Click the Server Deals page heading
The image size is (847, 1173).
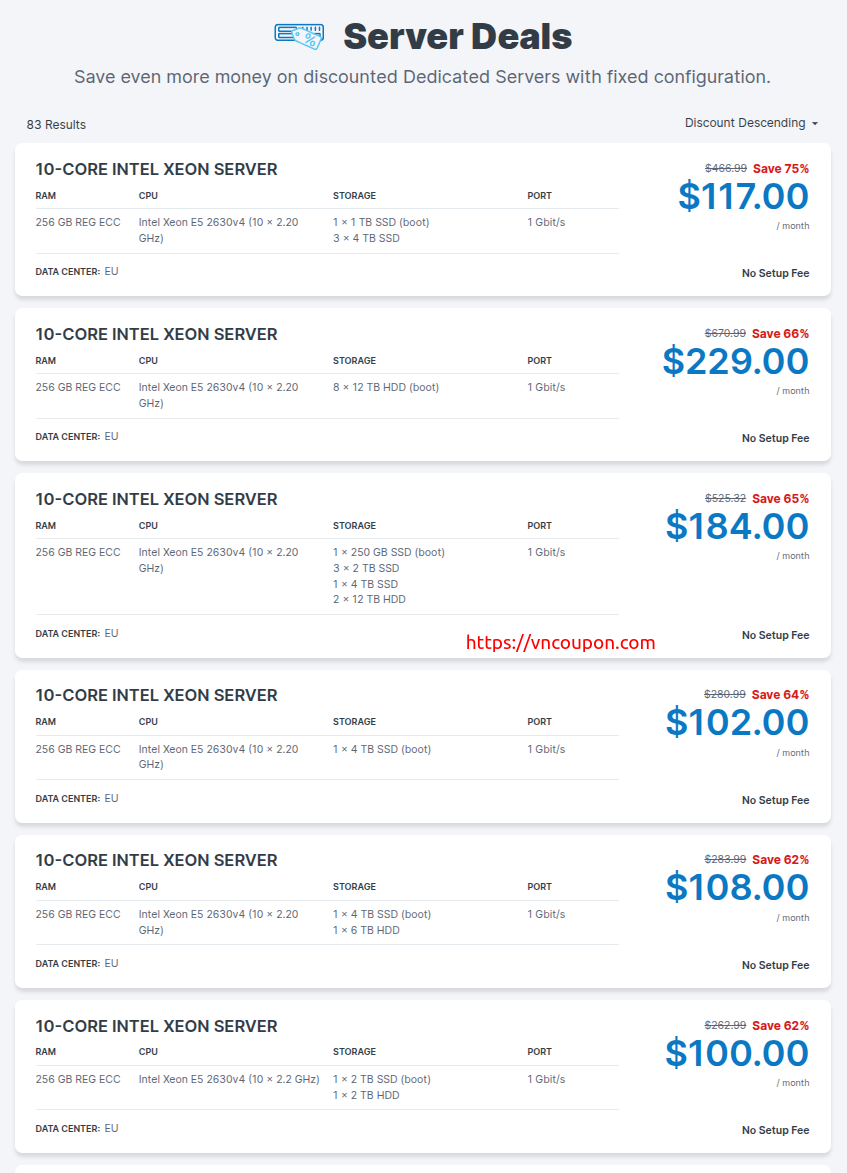pos(457,37)
